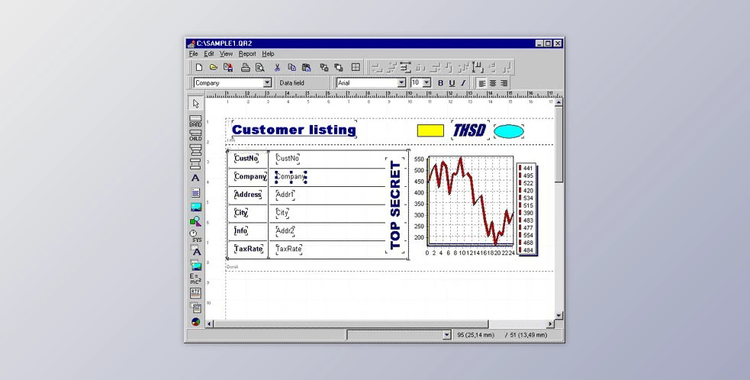The image size is (750, 380).
Task: Open the Report menu
Action: (x=247, y=54)
